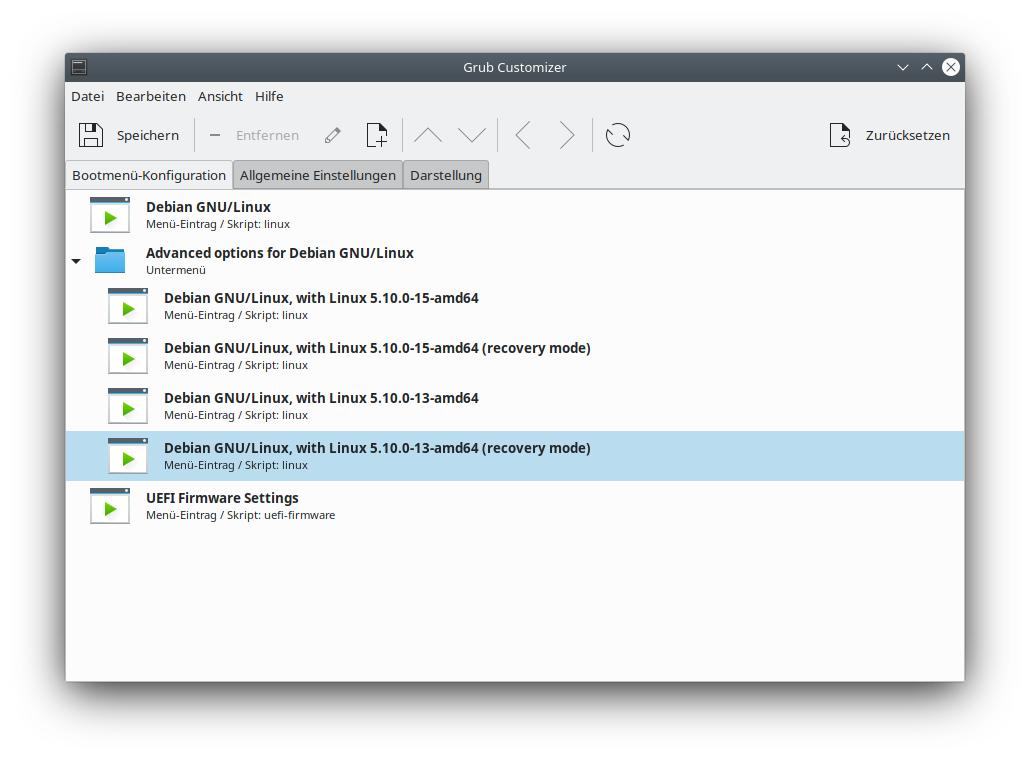Click the Zurücksetzen reset button
Image resolution: width=1030 pixels, height=759 pixels.
point(889,135)
